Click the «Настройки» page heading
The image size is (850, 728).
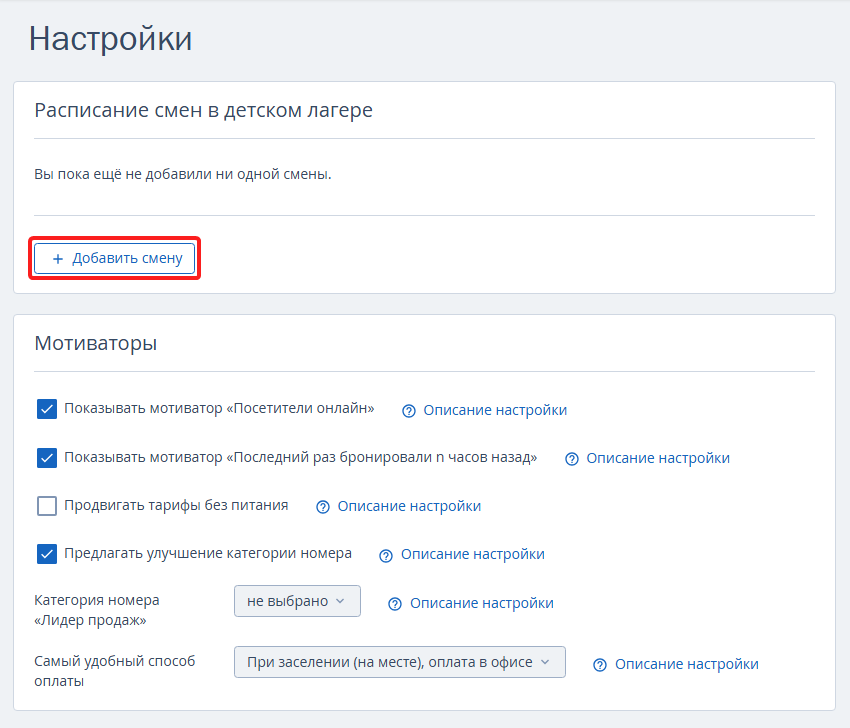(x=111, y=39)
